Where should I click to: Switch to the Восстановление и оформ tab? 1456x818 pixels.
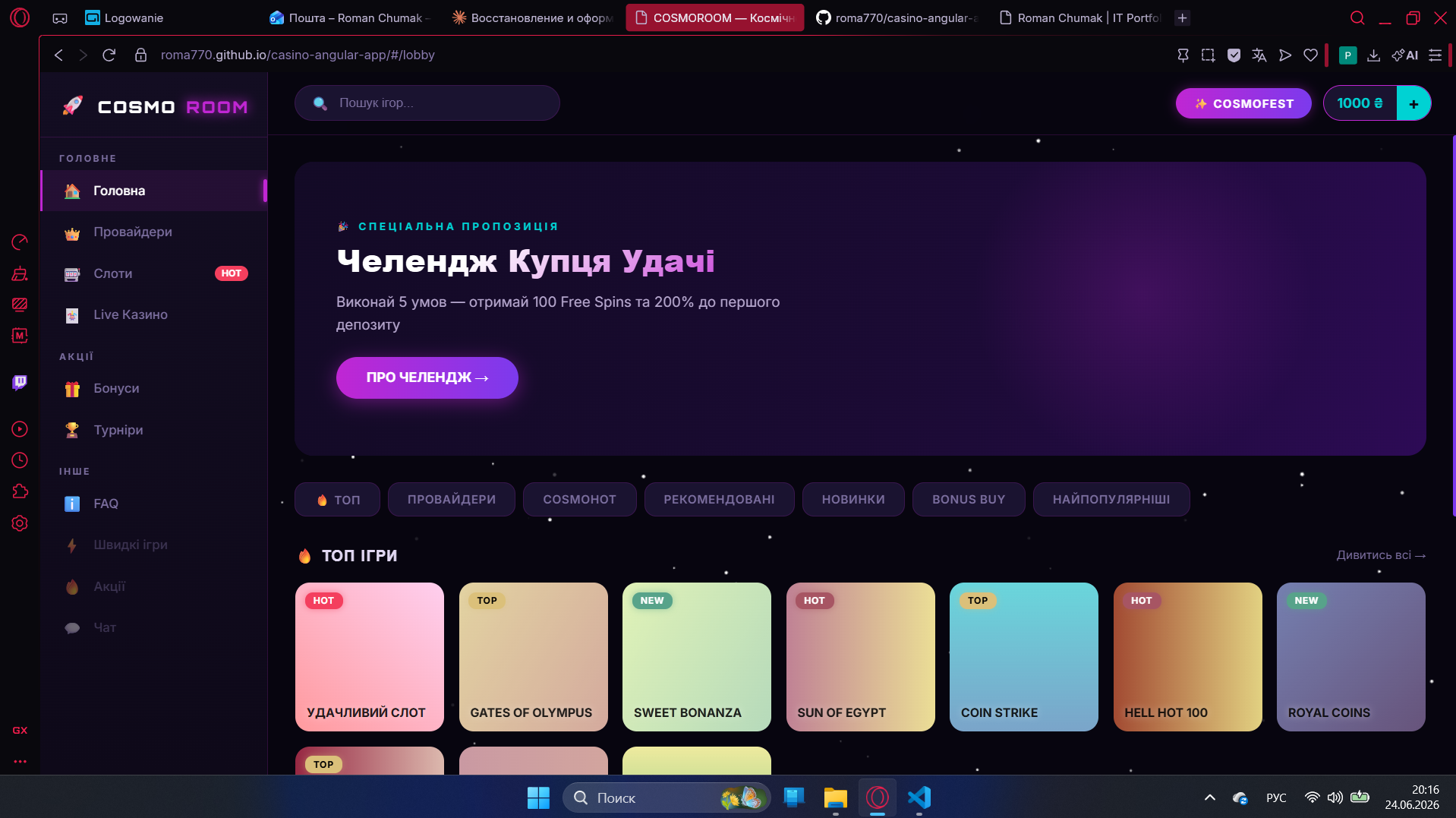click(532, 17)
